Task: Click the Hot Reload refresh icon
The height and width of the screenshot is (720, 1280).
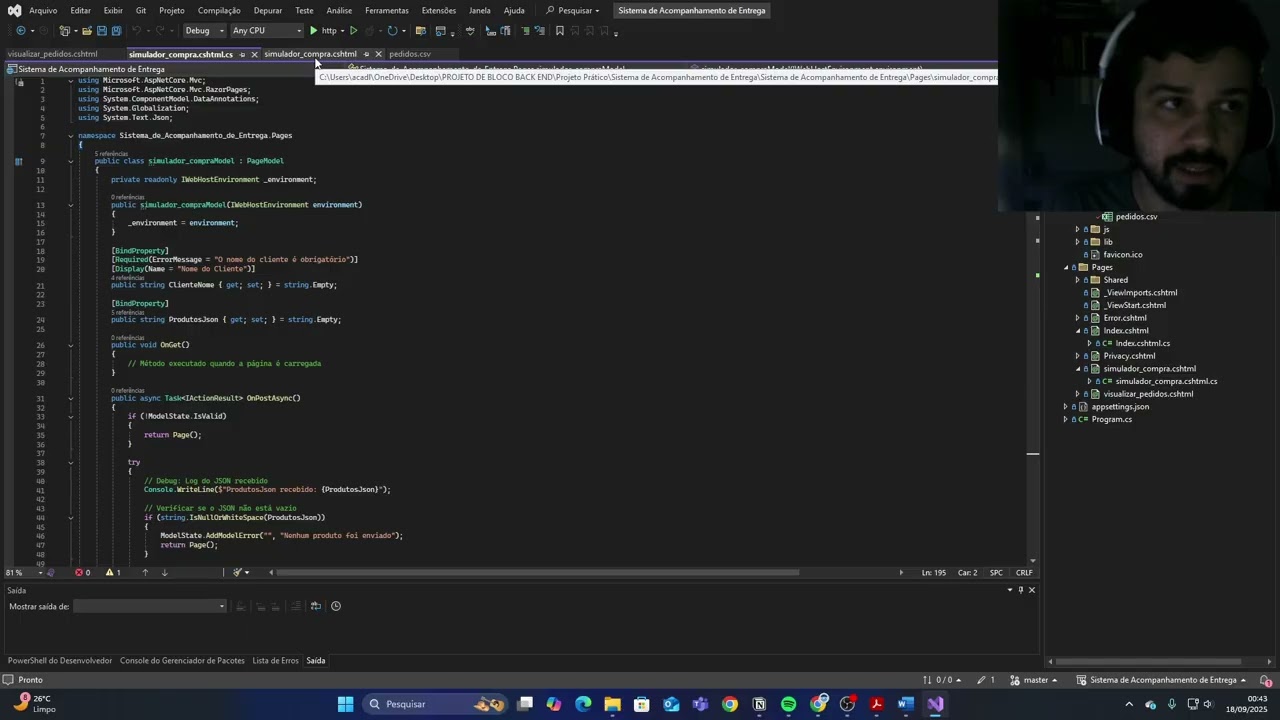Action: point(392,31)
